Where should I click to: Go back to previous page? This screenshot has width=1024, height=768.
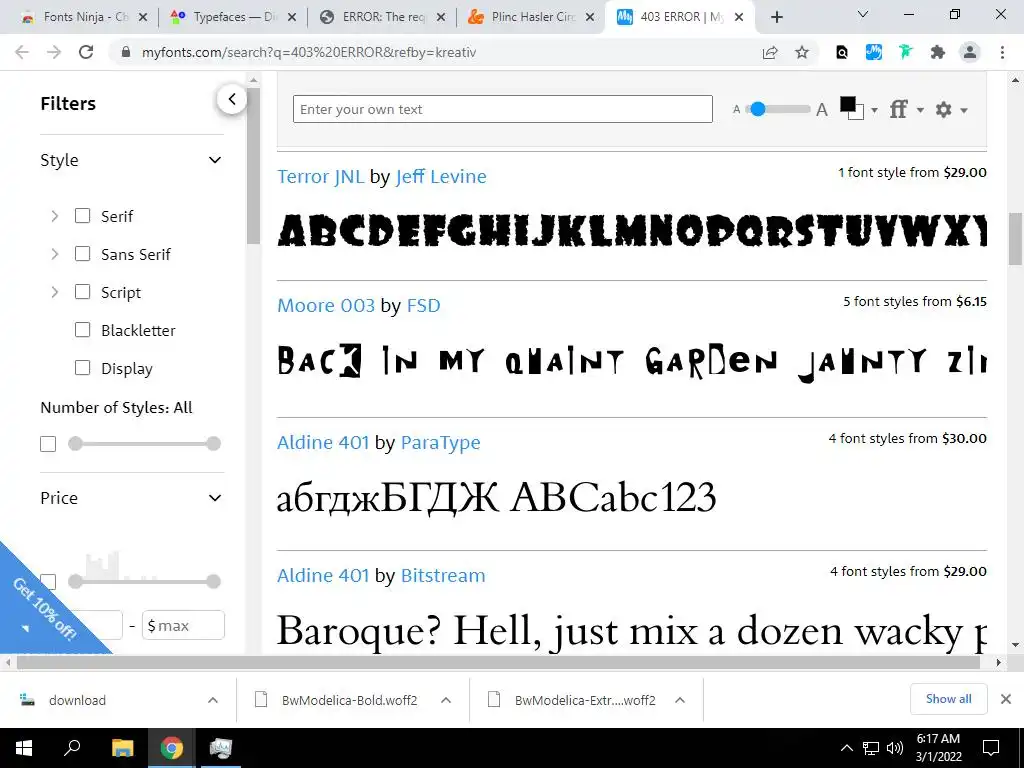pyautogui.click(x=22, y=52)
